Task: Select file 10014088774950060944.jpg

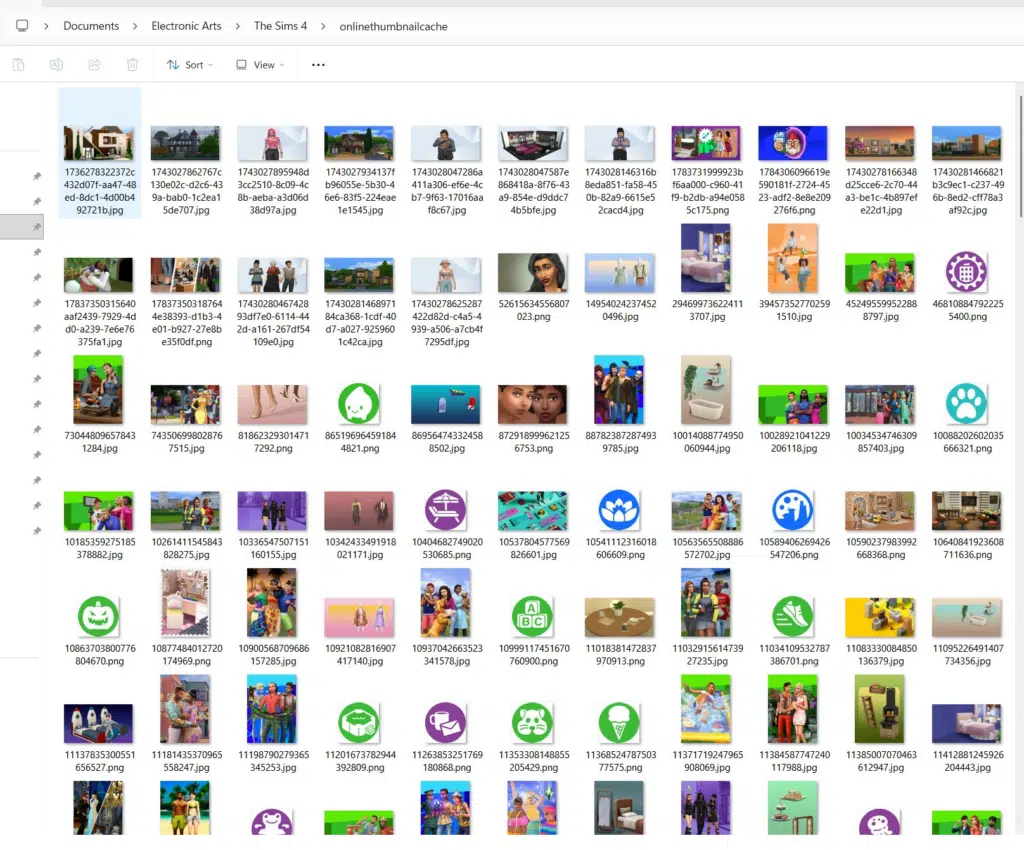Action: click(706, 405)
